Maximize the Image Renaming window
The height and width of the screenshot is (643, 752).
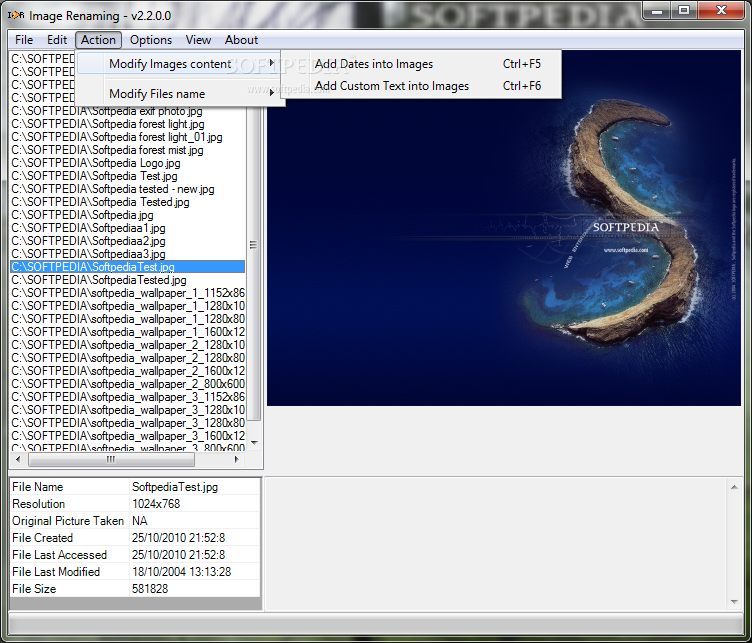(x=684, y=11)
